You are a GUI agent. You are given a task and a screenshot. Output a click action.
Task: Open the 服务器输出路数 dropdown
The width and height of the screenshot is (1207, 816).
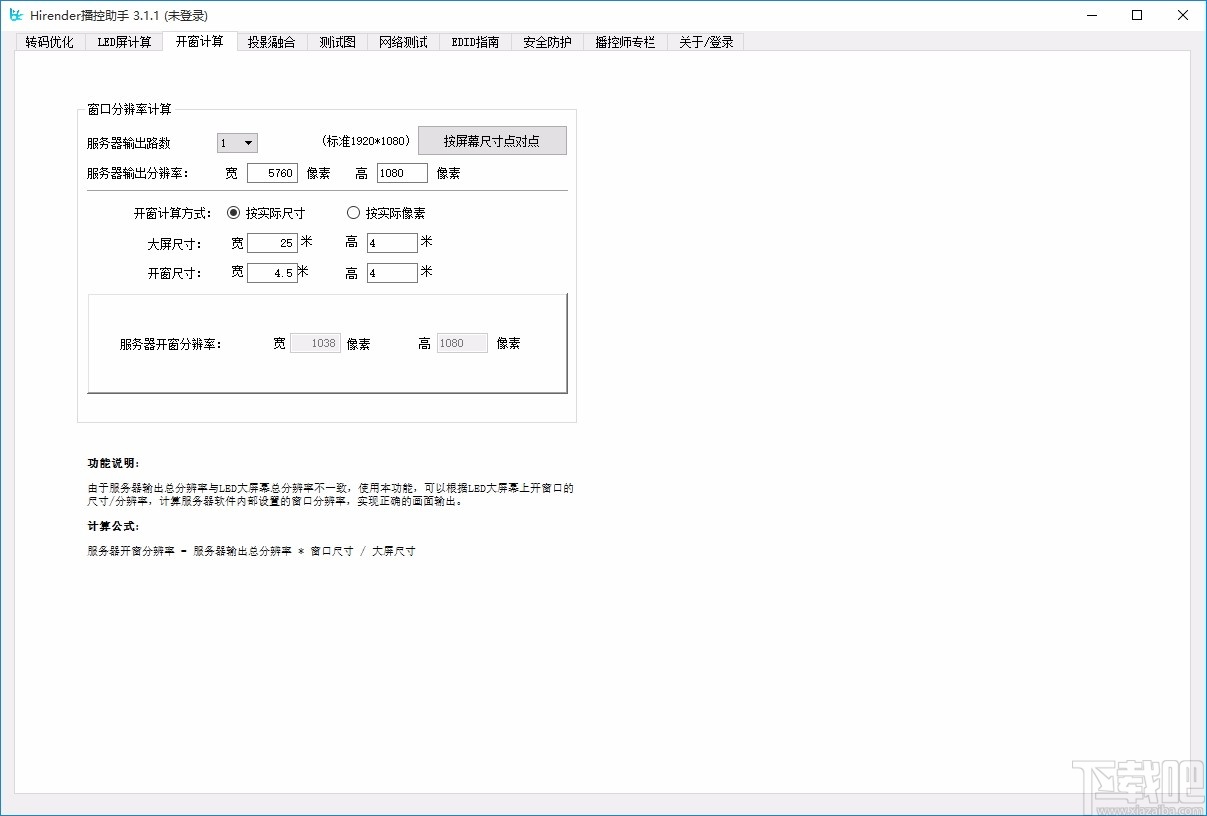pos(236,142)
